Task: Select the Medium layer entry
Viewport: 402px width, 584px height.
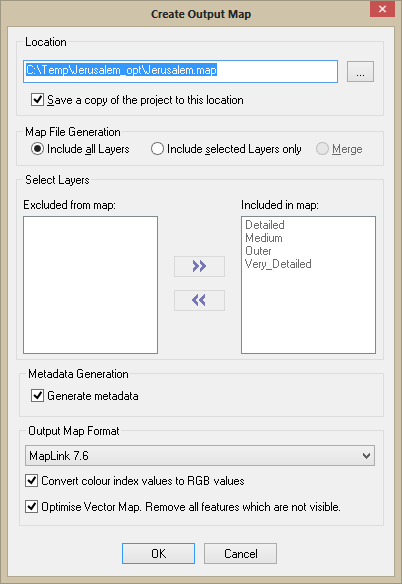Action: pyautogui.click(x=264, y=238)
